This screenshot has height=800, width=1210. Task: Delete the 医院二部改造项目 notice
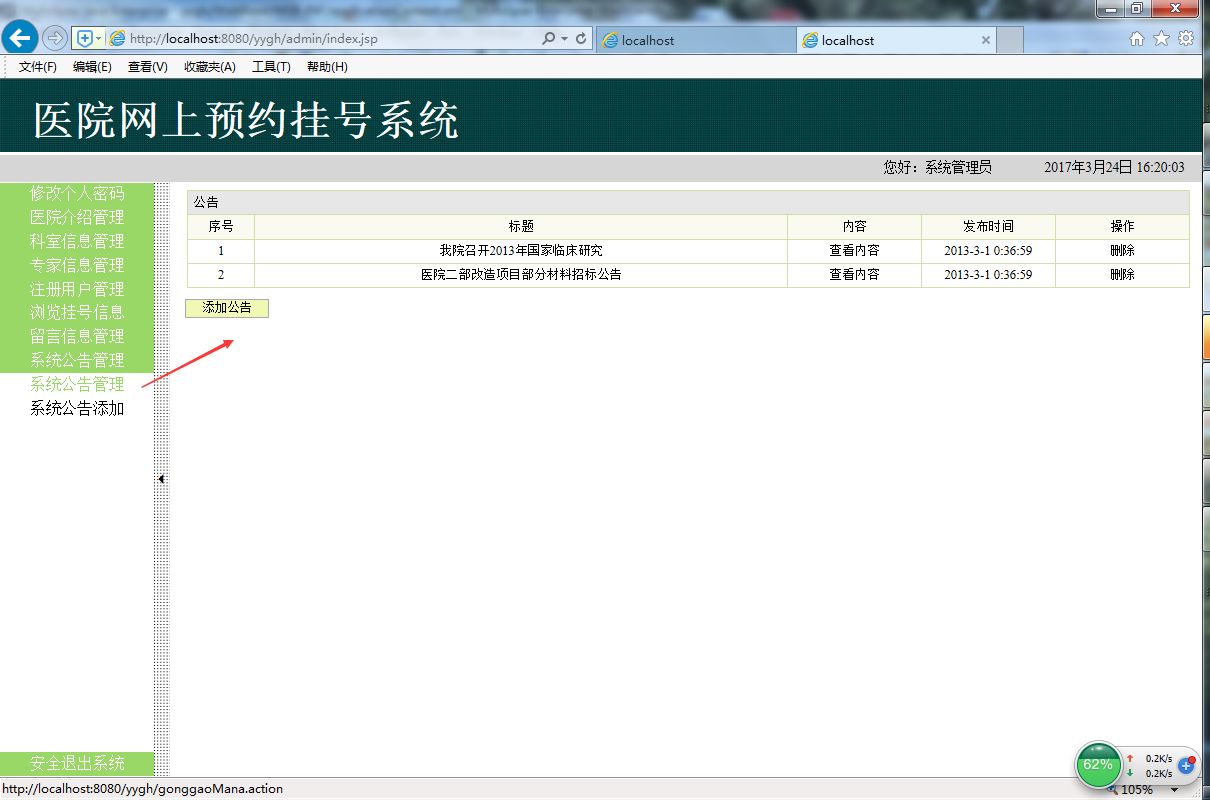pyautogui.click(x=1122, y=275)
